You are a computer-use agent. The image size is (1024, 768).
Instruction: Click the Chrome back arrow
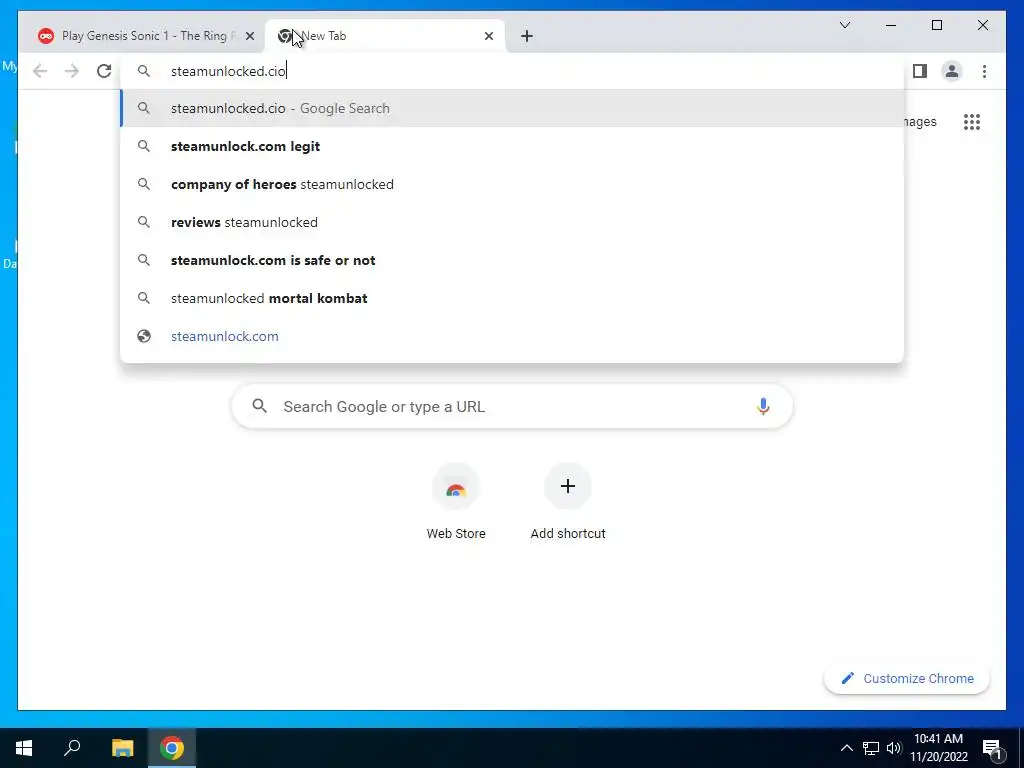pyautogui.click(x=40, y=71)
